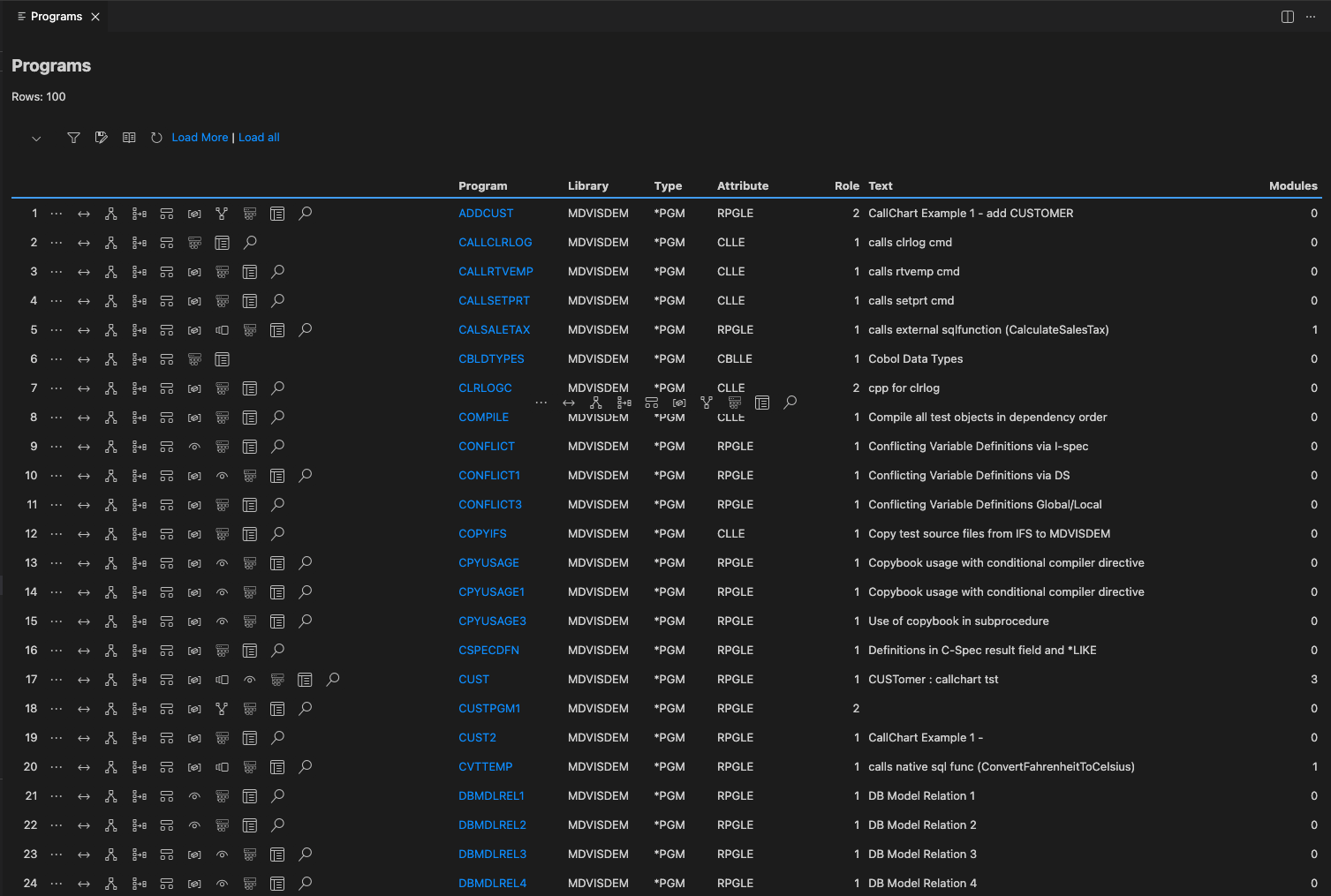Click the Role column header
Image resolution: width=1331 pixels, height=896 pixels.
(x=847, y=186)
